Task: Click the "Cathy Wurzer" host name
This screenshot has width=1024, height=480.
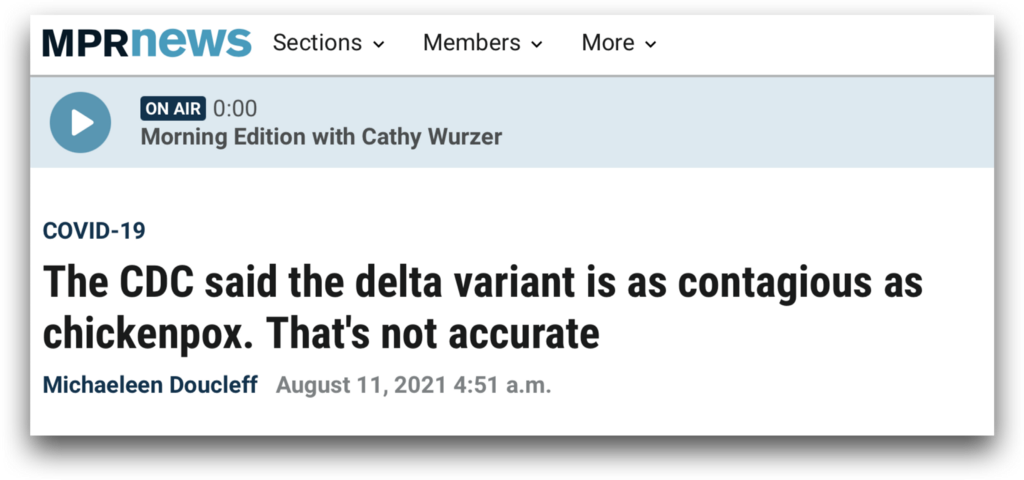Action: coord(431,136)
